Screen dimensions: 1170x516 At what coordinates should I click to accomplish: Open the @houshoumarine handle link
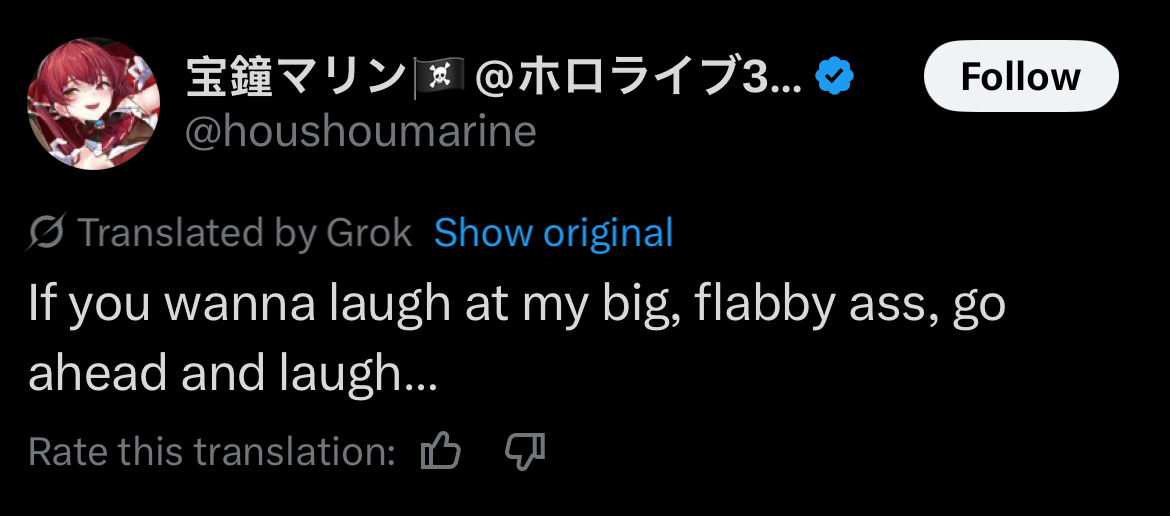pos(361,131)
